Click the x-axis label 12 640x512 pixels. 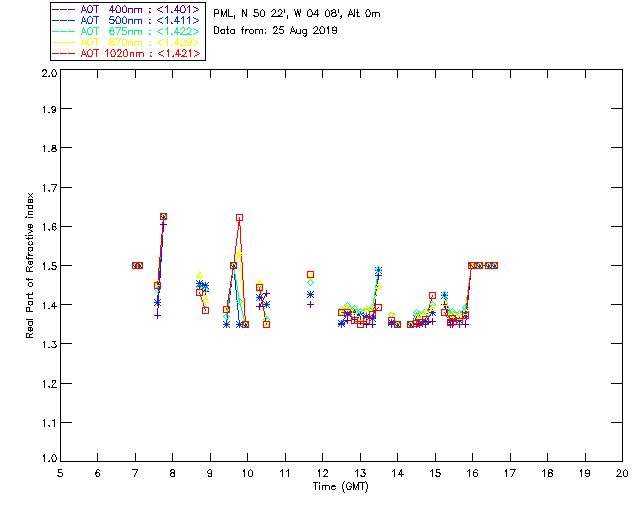[x=322, y=473]
